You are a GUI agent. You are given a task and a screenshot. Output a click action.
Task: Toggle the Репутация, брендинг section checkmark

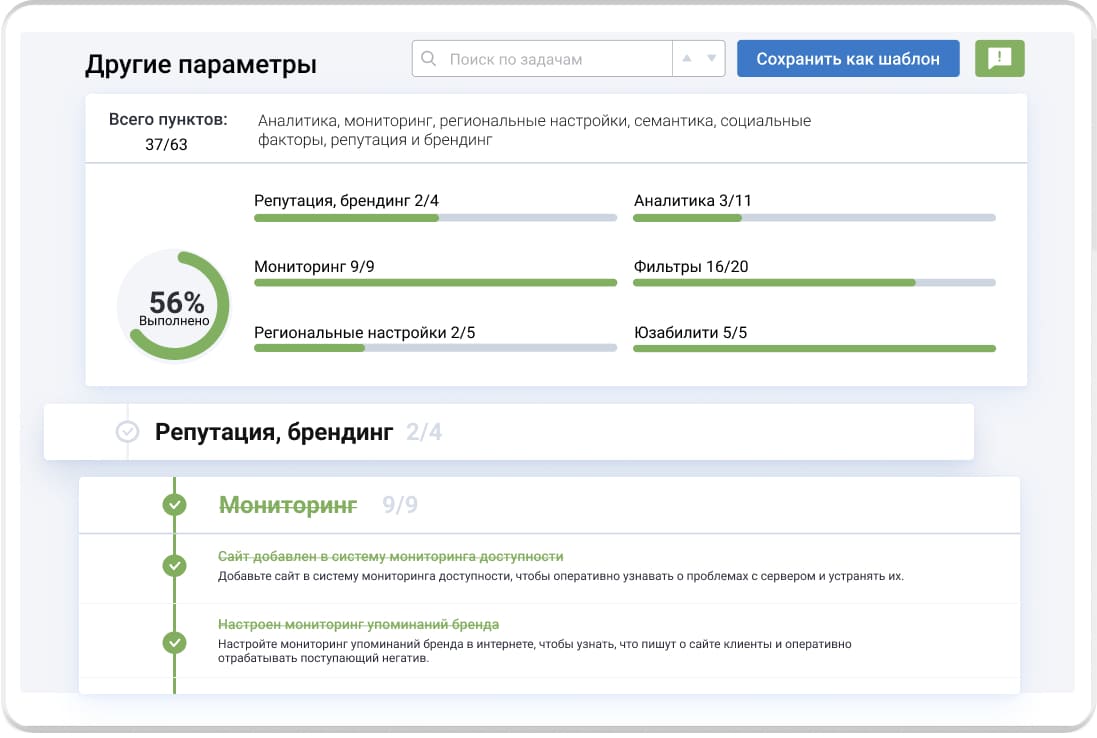coord(127,432)
